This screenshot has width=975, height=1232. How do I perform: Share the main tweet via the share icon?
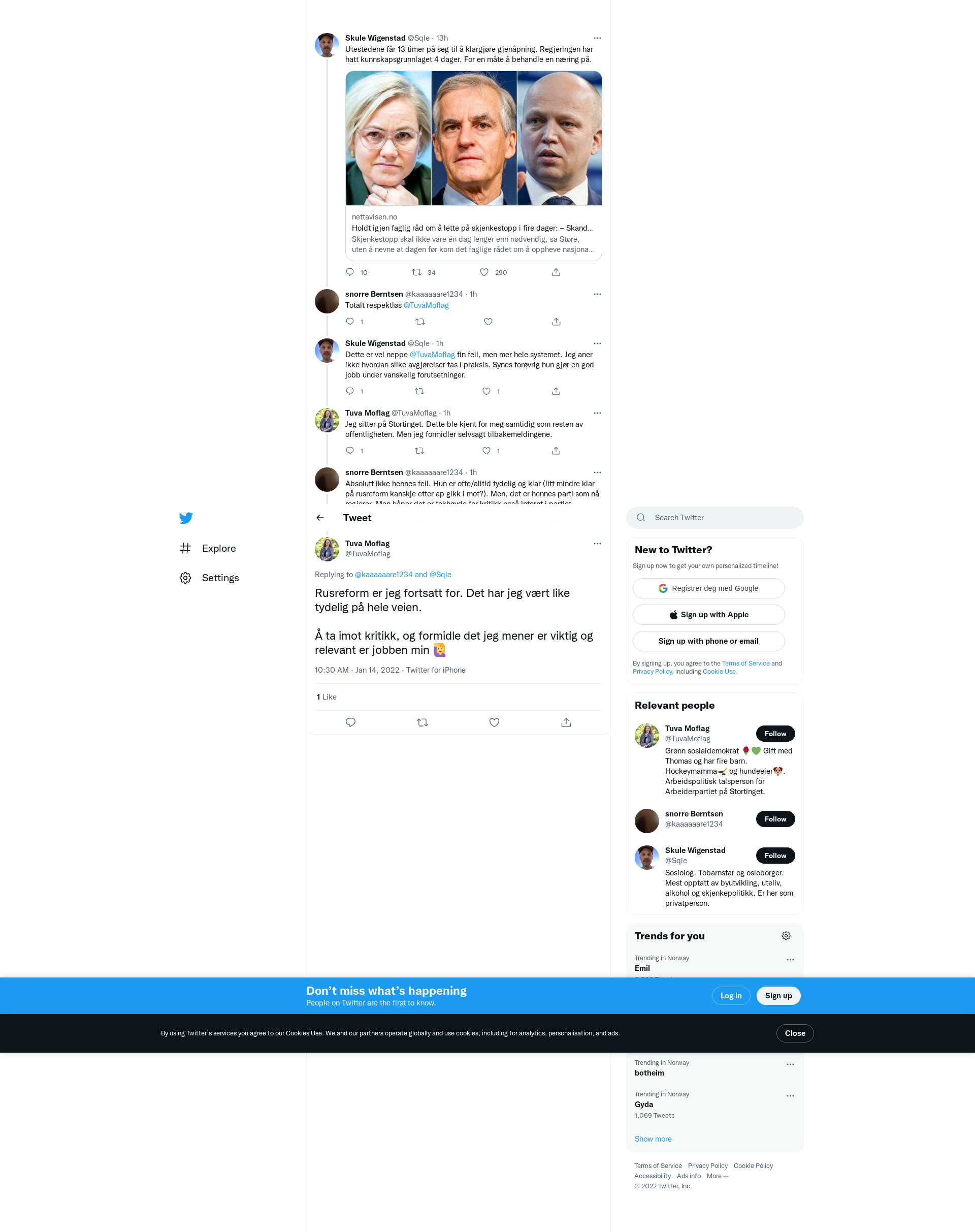coord(566,722)
